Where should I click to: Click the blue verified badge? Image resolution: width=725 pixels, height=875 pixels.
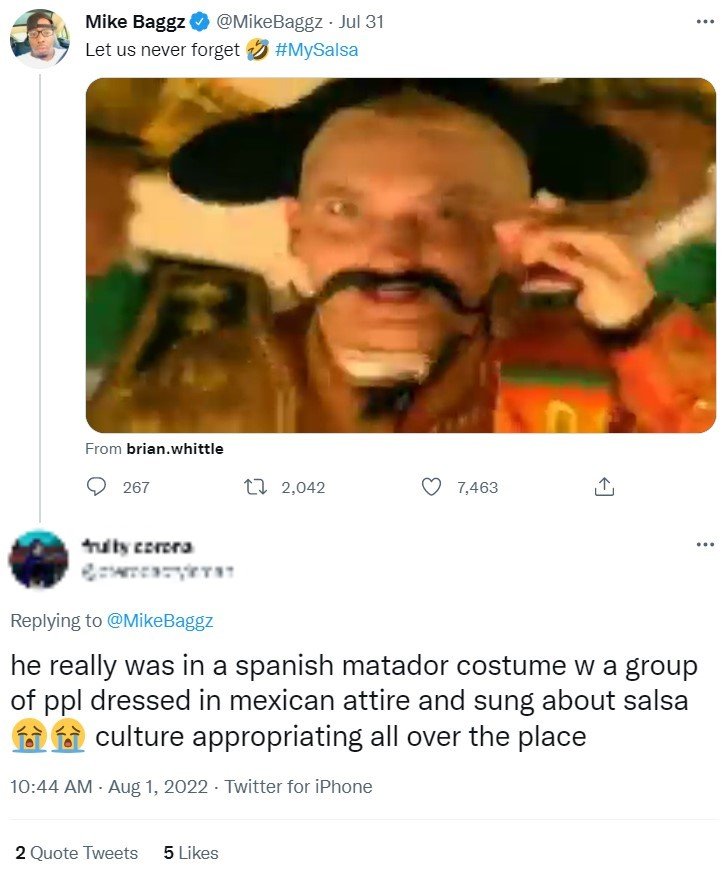199,22
